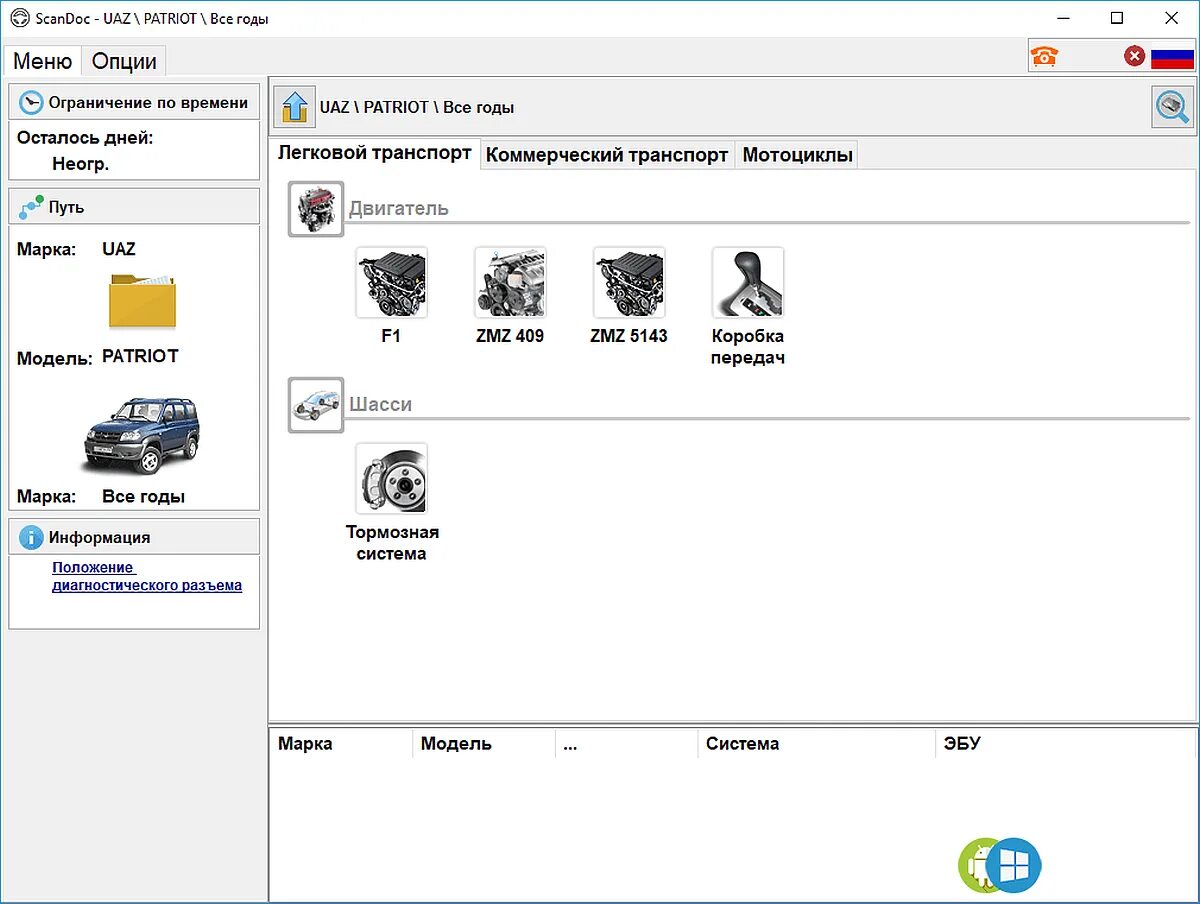Click the clock icon beside Ограничение по времени
This screenshot has width=1200, height=904.
tap(31, 103)
